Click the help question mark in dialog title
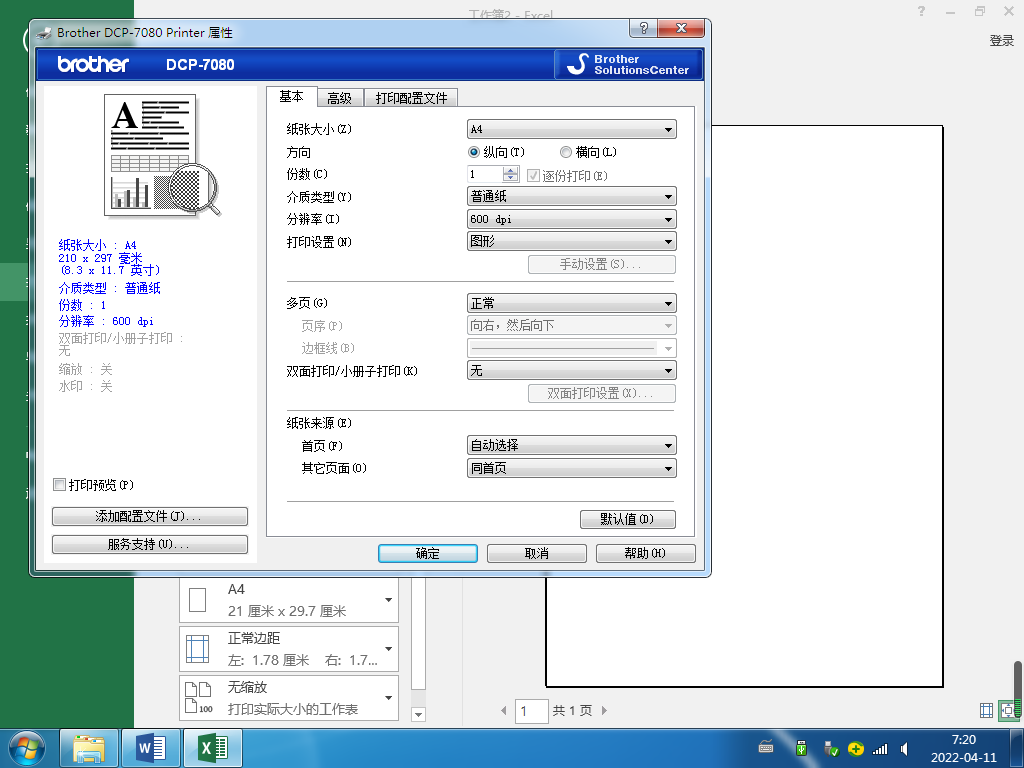This screenshot has height=768, width=1024. pyautogui.click(x=643, y=28)
